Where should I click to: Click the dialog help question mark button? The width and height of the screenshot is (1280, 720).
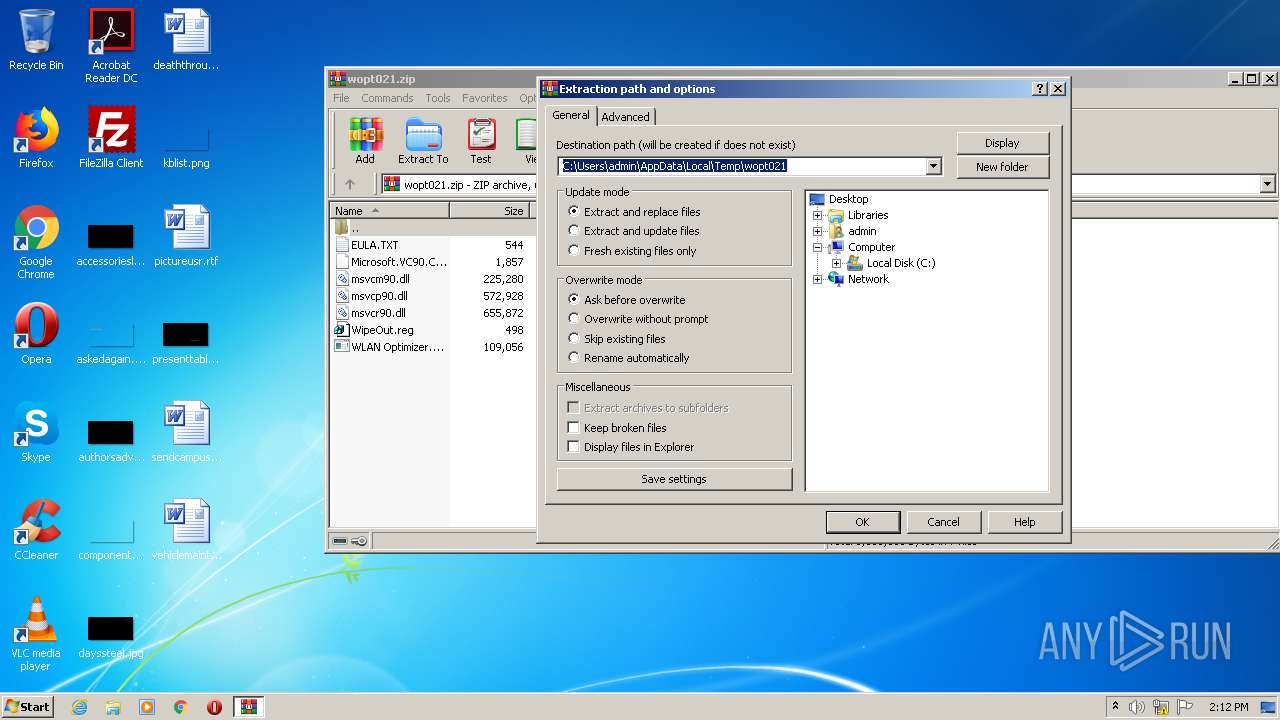1040,88
